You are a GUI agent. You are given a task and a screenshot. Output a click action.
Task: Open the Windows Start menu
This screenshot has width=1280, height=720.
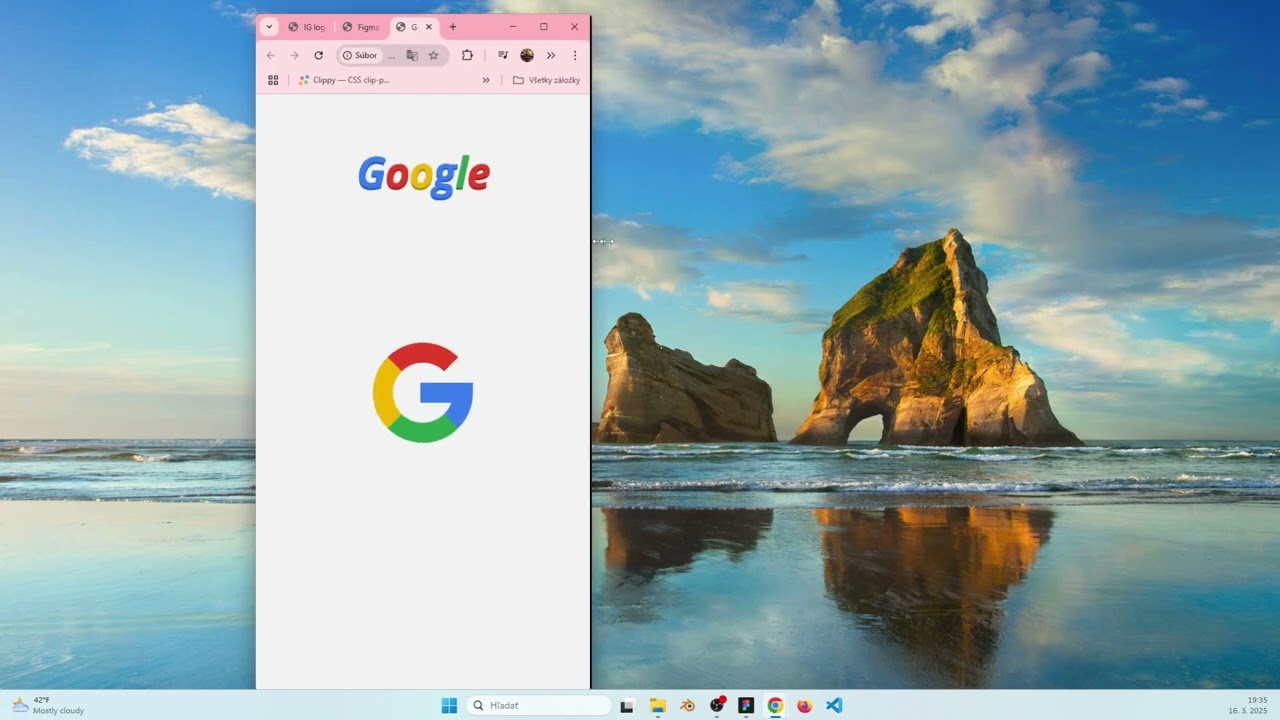pyautogui.click(x=449, y=705)
